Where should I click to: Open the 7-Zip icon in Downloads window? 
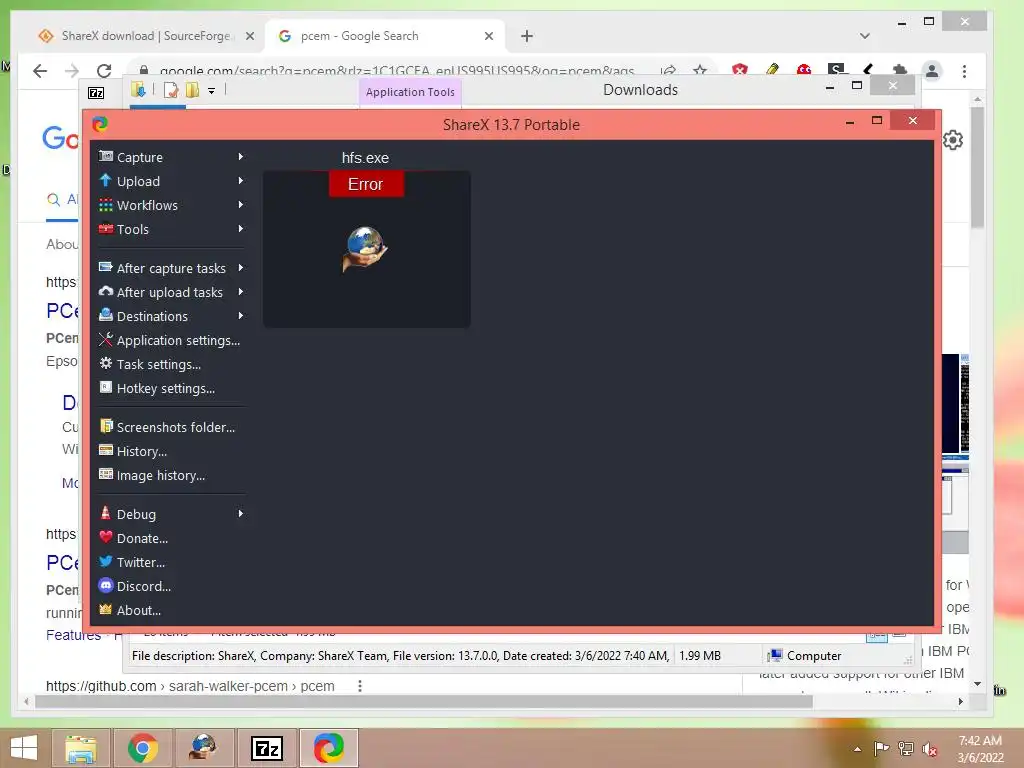(x=96, y=93)
